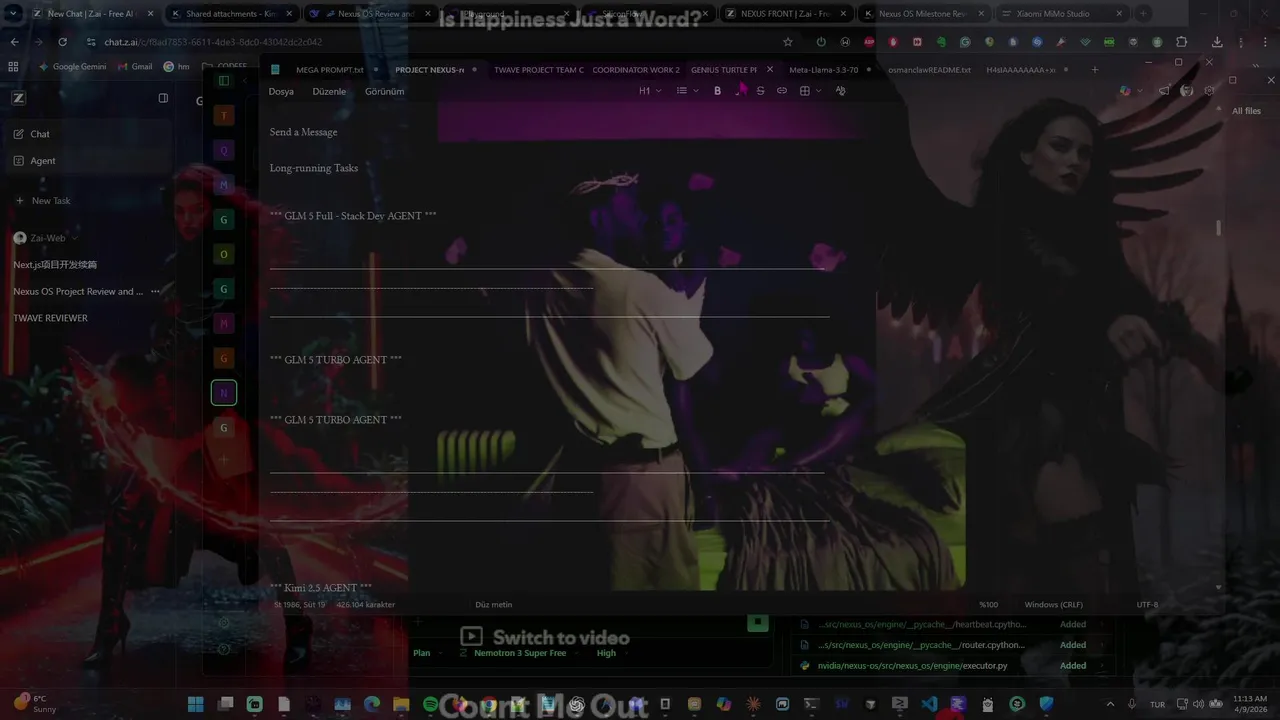
Task: Click the chat.z.ai address bar
Action: point(430,42)
